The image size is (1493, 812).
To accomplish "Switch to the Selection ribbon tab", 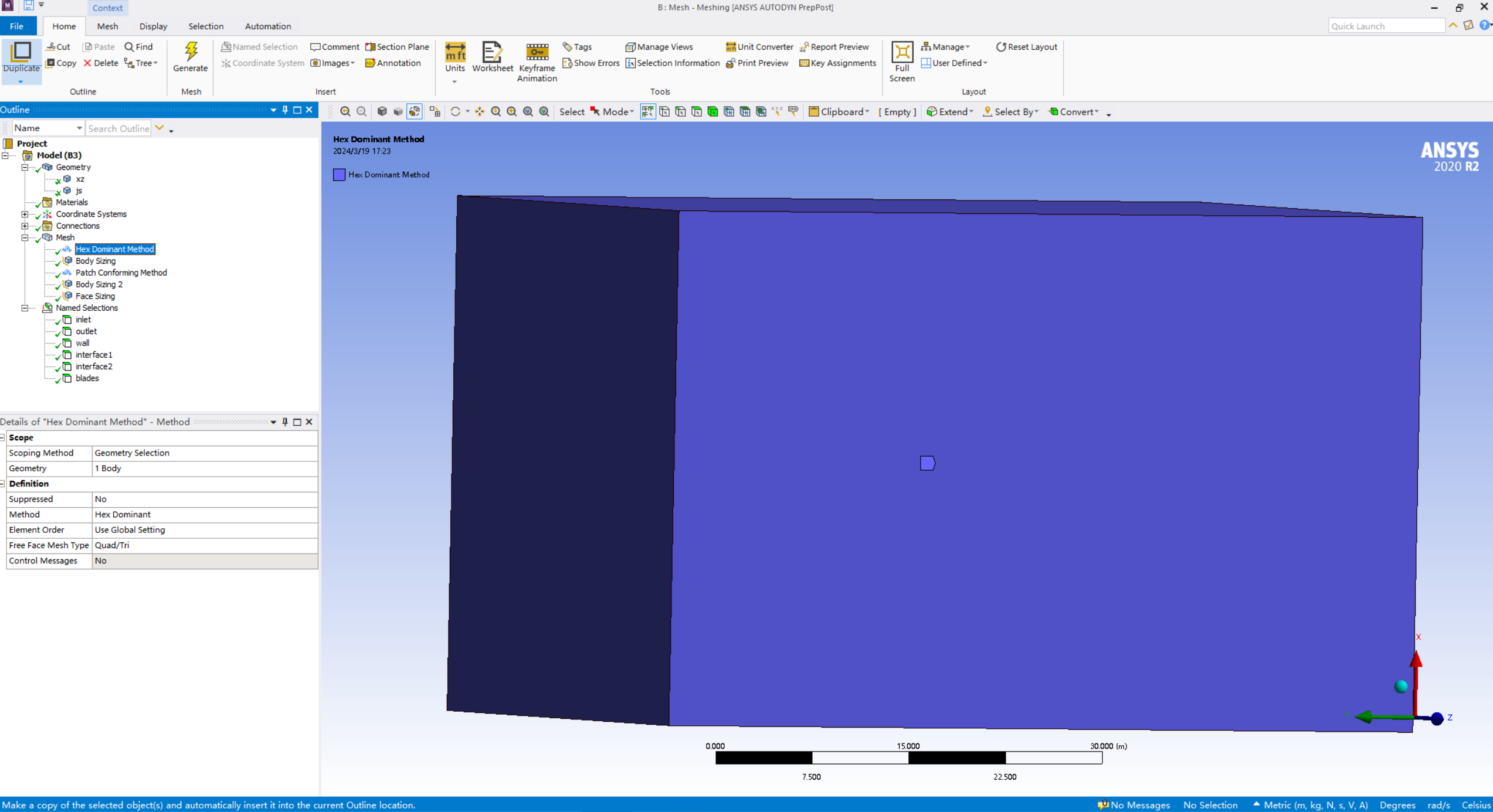I will [x=206, y=26].
